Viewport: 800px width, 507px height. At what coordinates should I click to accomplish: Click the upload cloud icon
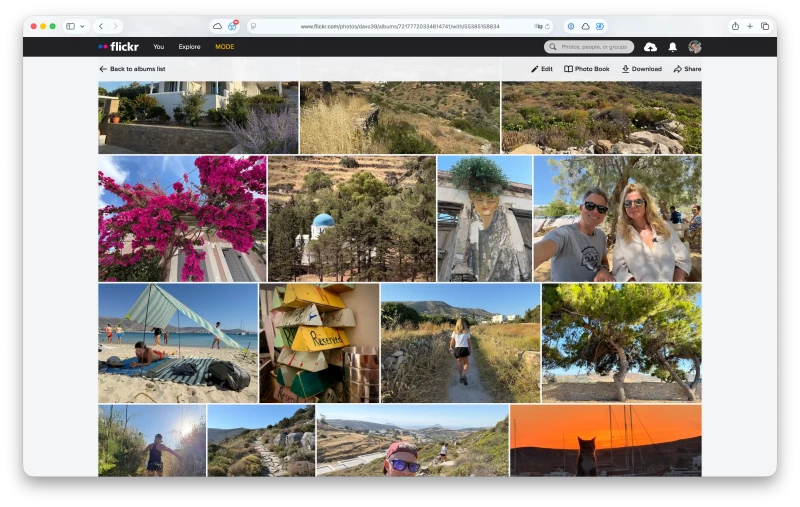coord(650,47)
